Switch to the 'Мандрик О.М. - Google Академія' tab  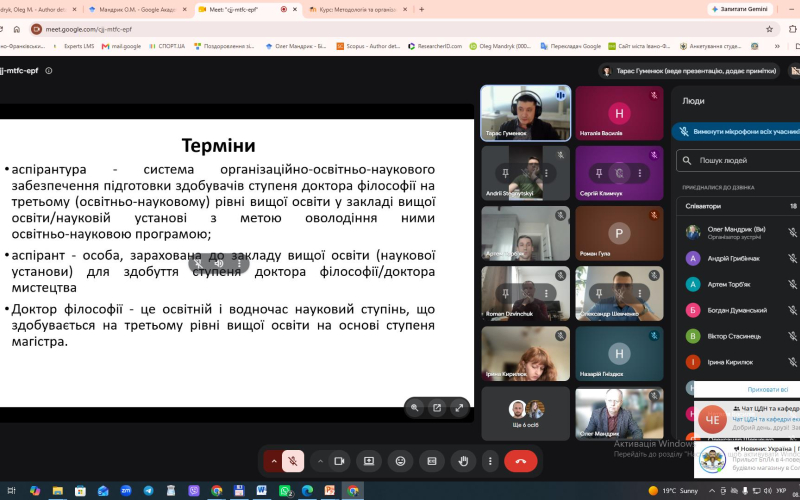[x=136, y=9]
